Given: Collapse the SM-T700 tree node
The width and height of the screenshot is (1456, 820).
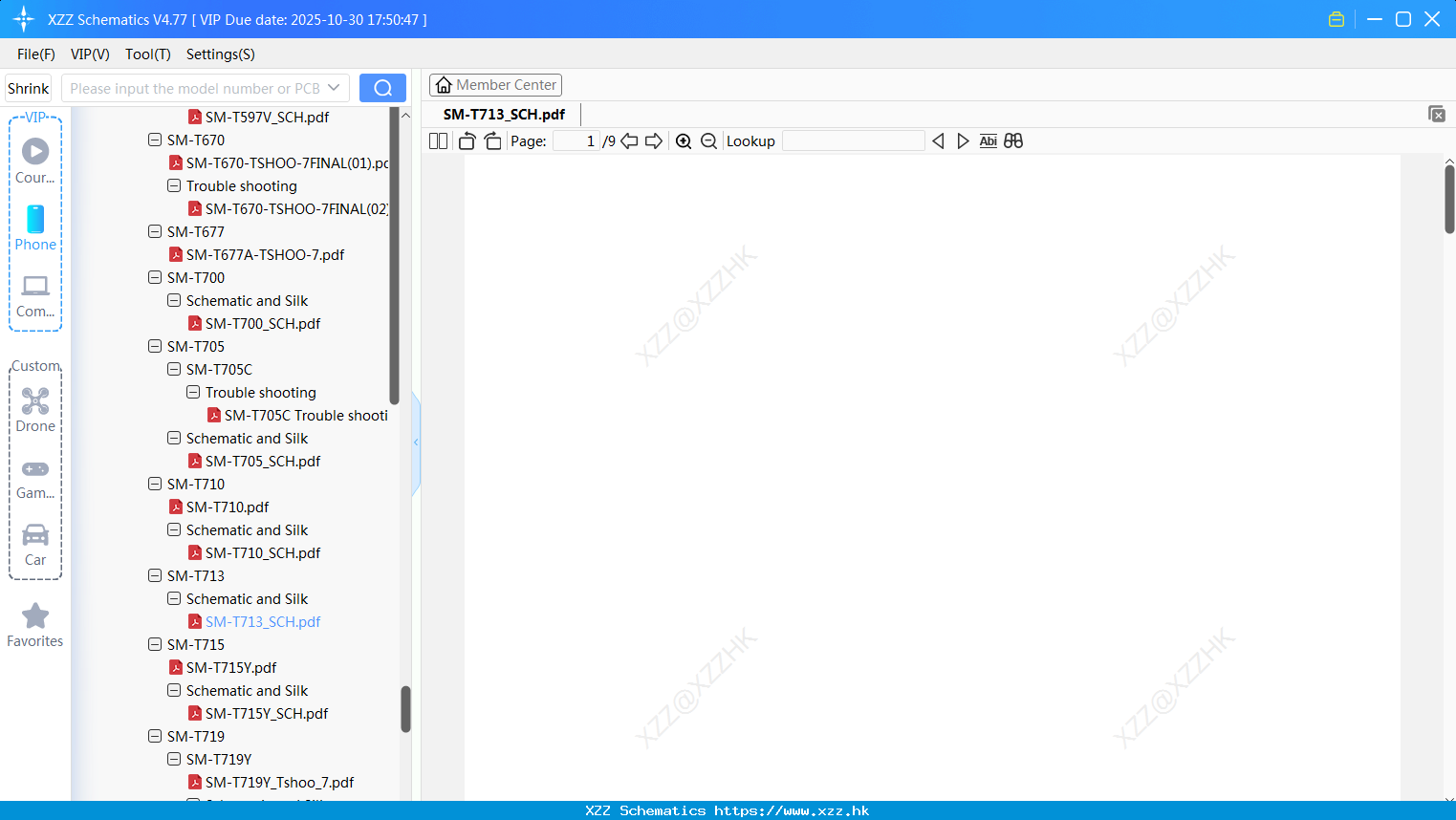Looking at the screenshot, I should click(155, 277).
